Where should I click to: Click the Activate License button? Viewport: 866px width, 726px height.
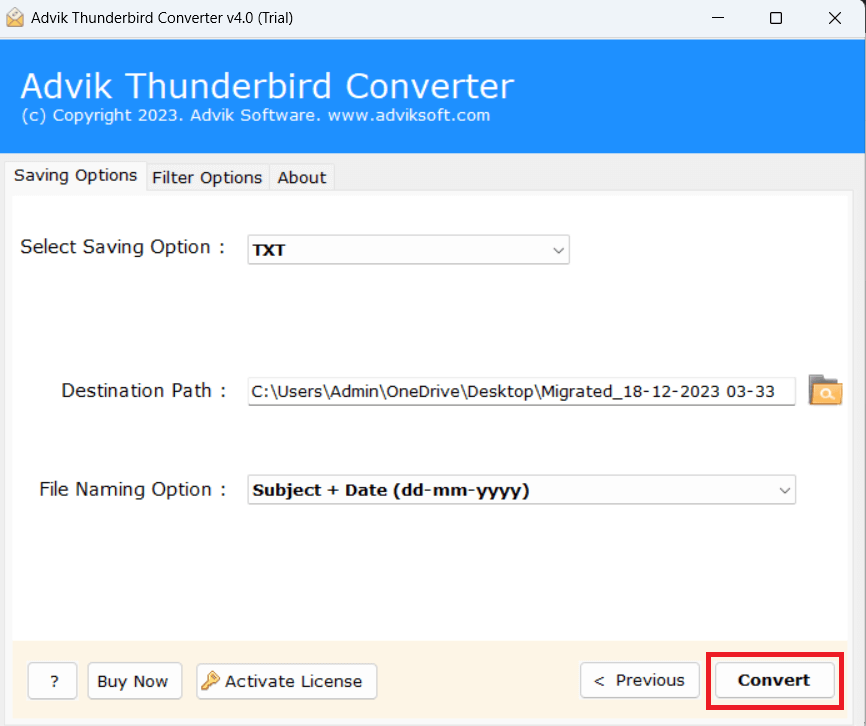287,681
